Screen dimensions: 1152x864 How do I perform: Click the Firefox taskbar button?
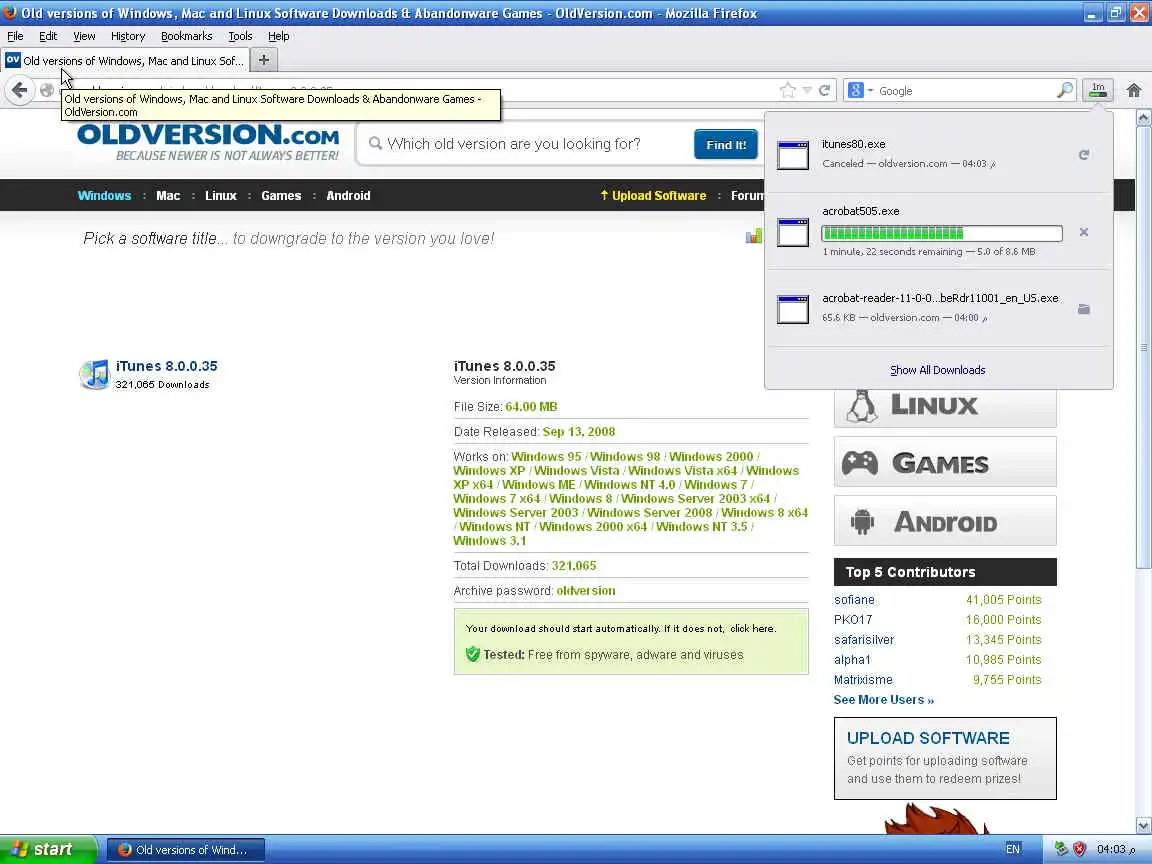tap(186, 849)
